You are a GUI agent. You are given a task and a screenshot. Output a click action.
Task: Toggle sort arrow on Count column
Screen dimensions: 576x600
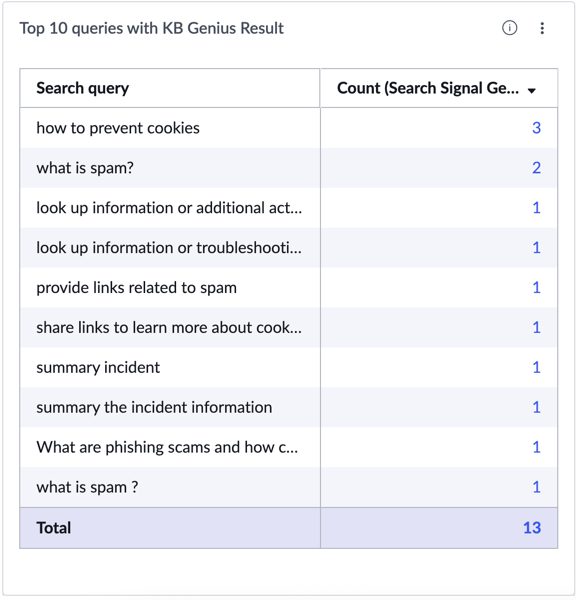(x=531, y=91)
